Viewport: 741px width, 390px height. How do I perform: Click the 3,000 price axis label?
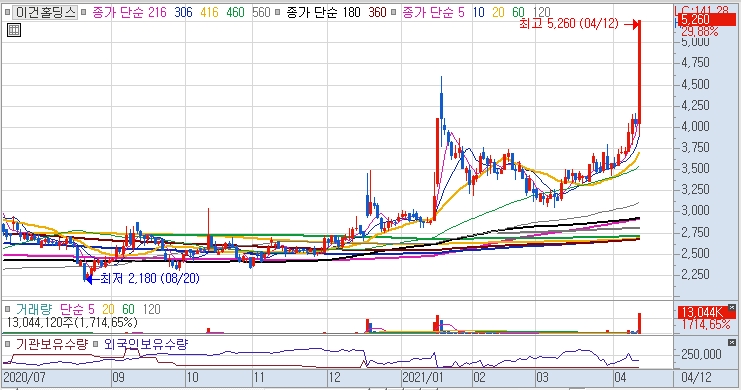point(695,210)
